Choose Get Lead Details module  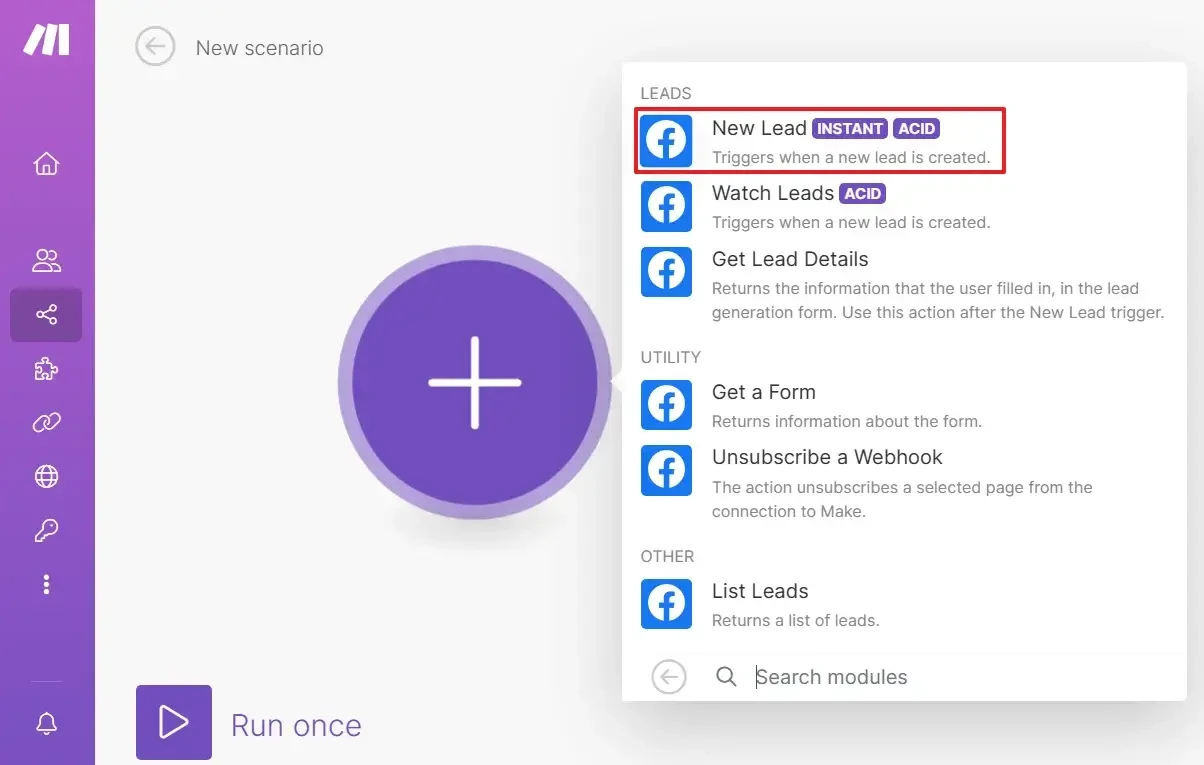click(904, 286)
